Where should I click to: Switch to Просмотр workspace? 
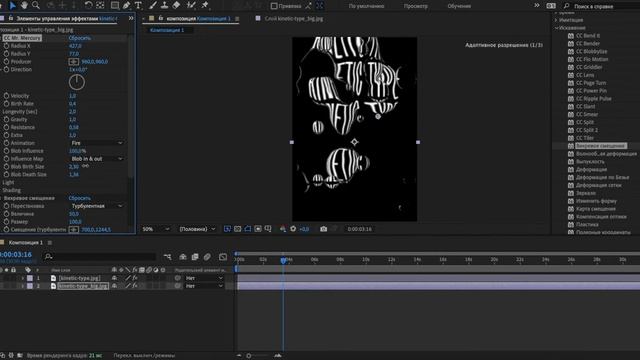click(416, 6)
